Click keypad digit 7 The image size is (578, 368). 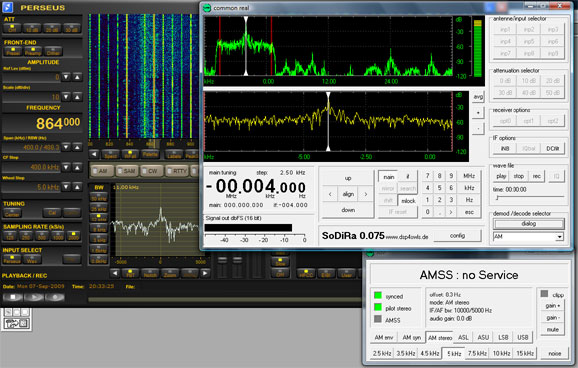coord(428,176)
